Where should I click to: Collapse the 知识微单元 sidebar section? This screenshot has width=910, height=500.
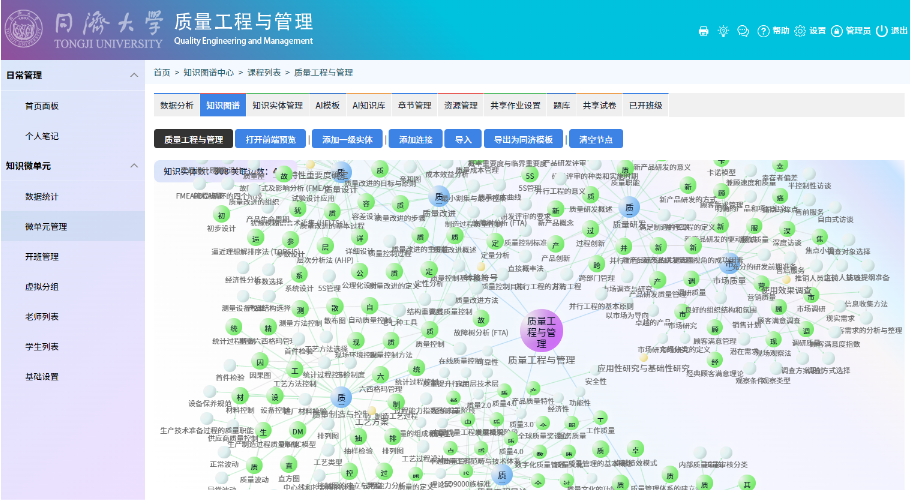pyautogui.click(x=134, y=166)
